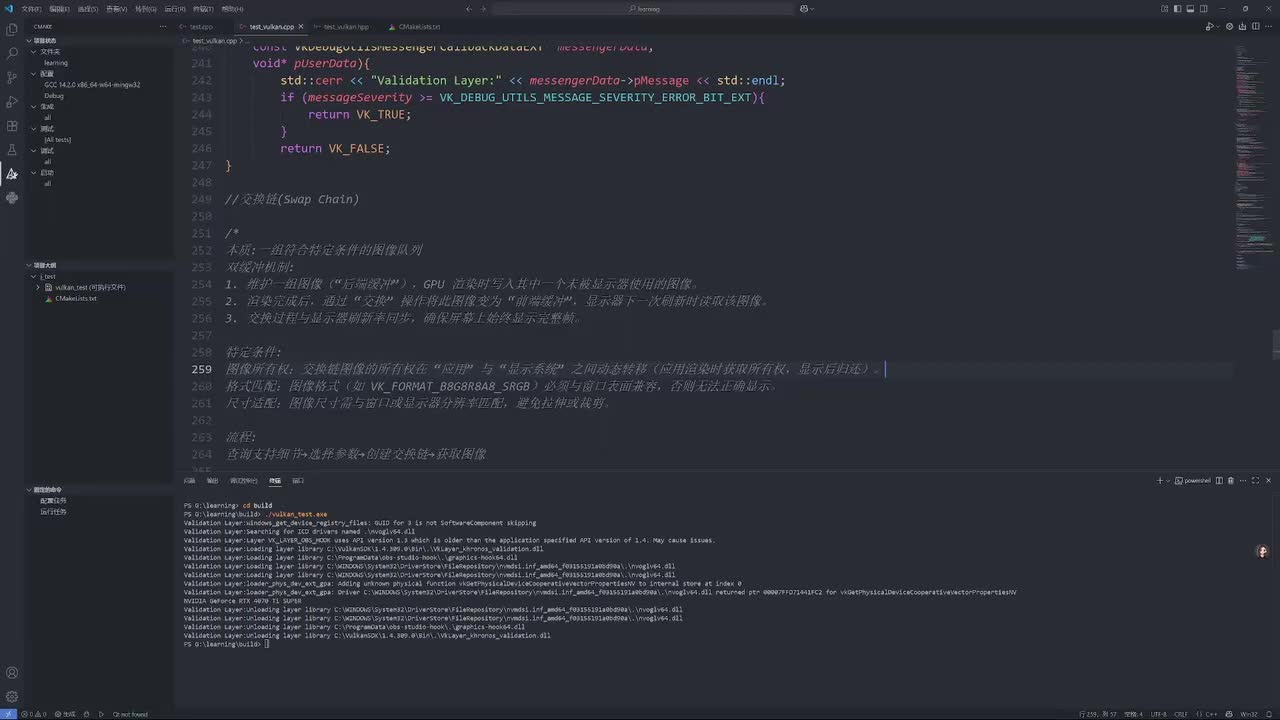
Task: Open the Copilot chat icon
Action: (x=806, y=8)
